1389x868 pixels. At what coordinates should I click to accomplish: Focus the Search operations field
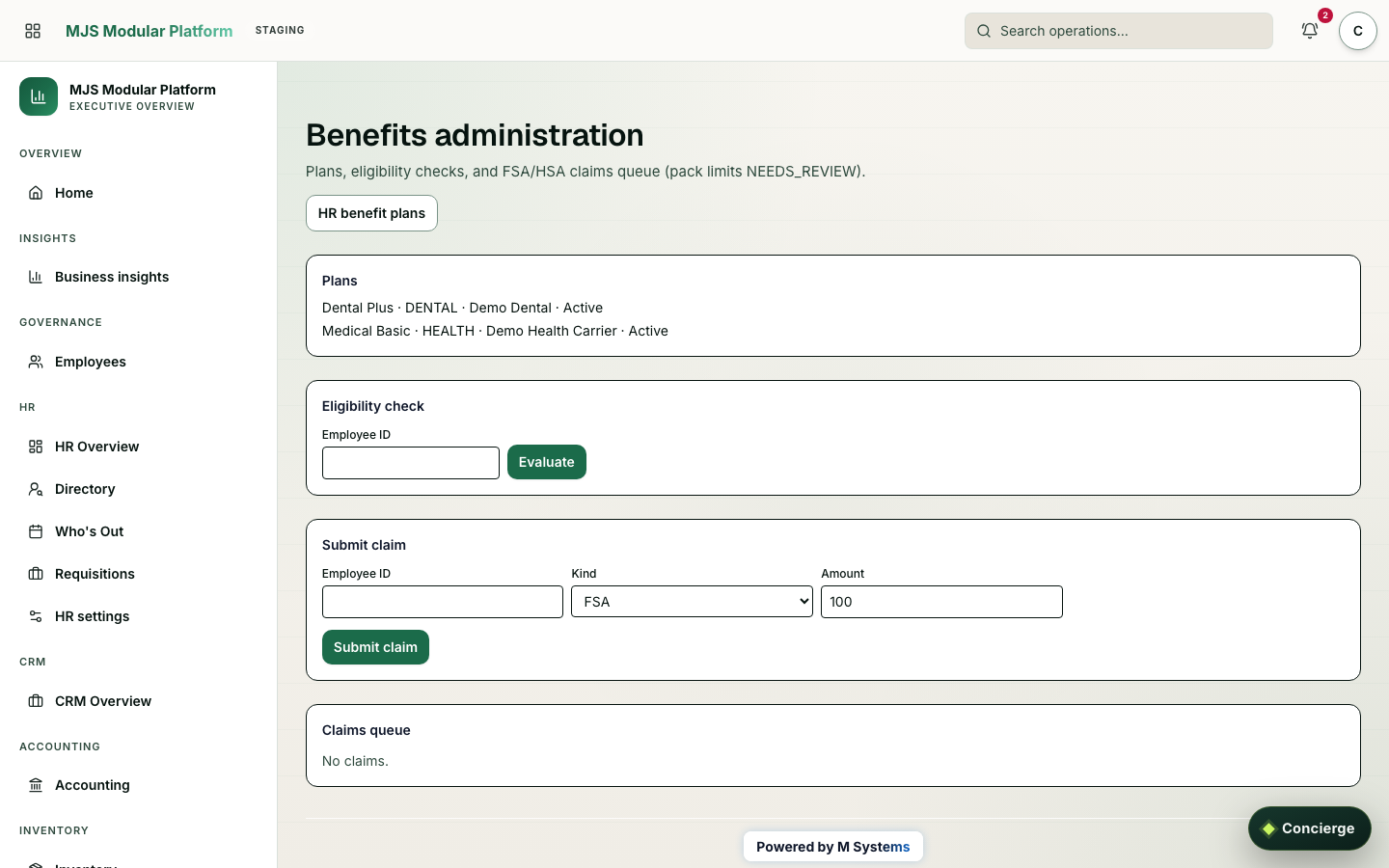coord(1119,31)
